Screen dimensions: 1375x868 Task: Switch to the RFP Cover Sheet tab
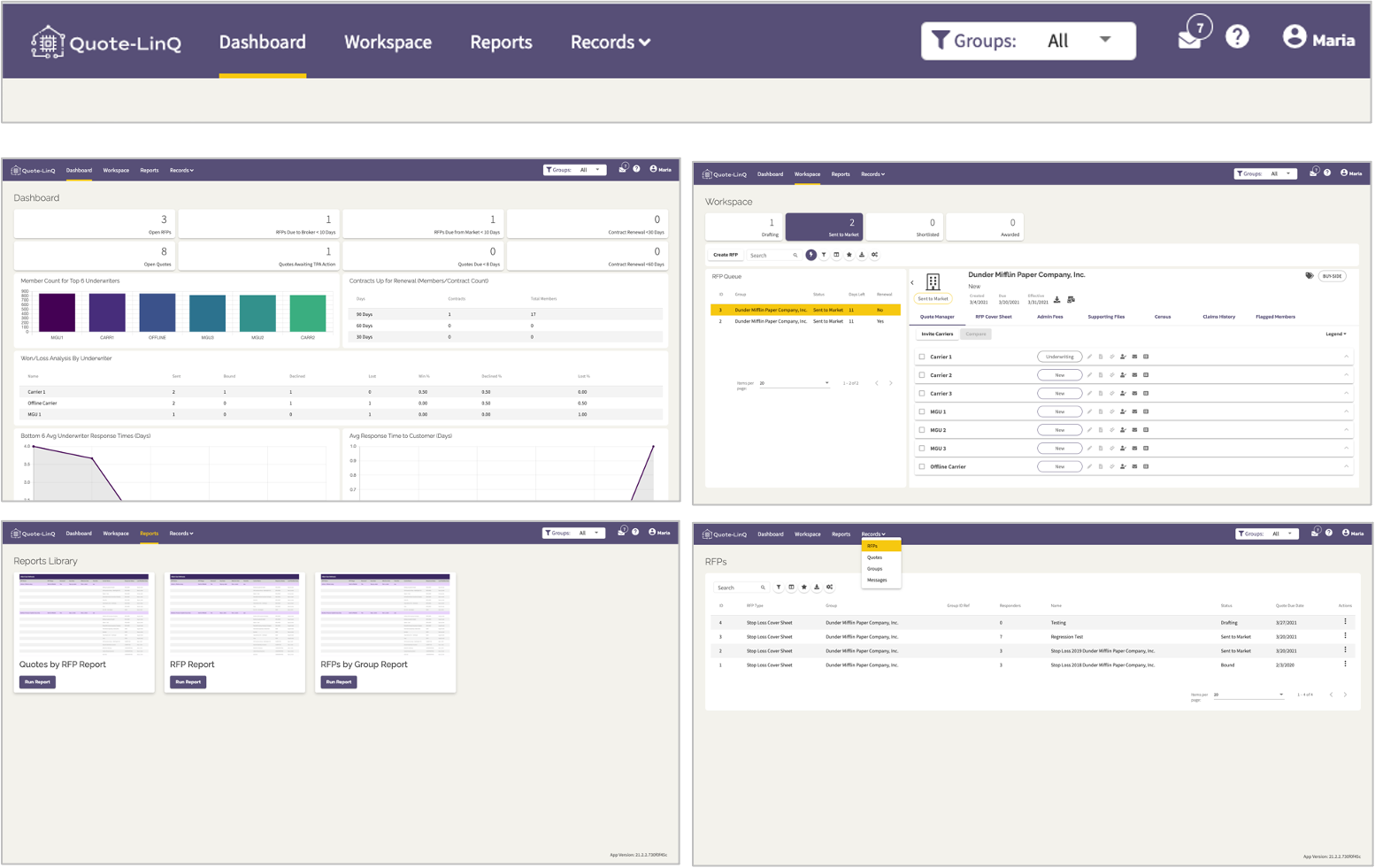click(994, 317)
